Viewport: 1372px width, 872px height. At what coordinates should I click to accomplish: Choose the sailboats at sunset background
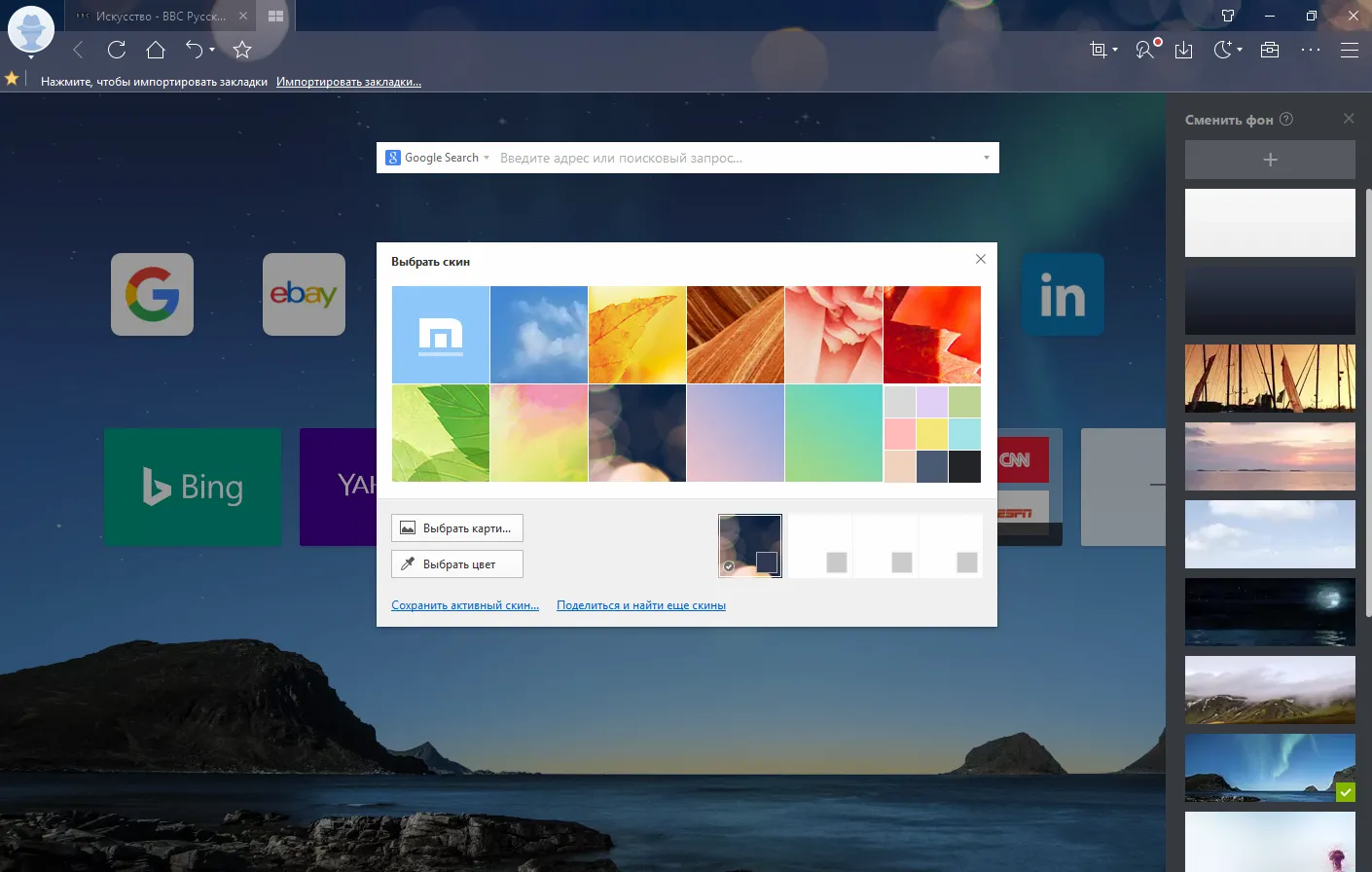coord(1270,379)
